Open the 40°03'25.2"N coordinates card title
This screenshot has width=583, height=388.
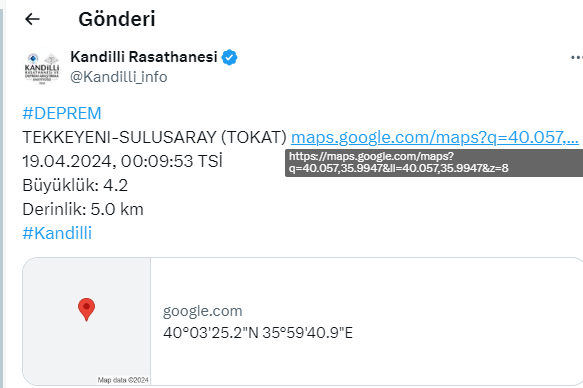pyautogui.click(x=258, y=333)
